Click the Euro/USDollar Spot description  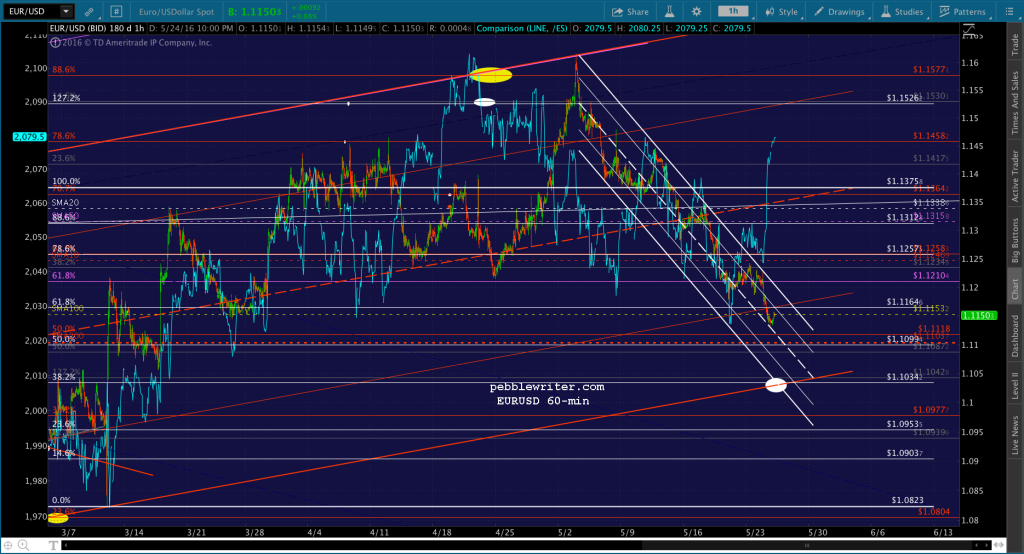point(176,12)
